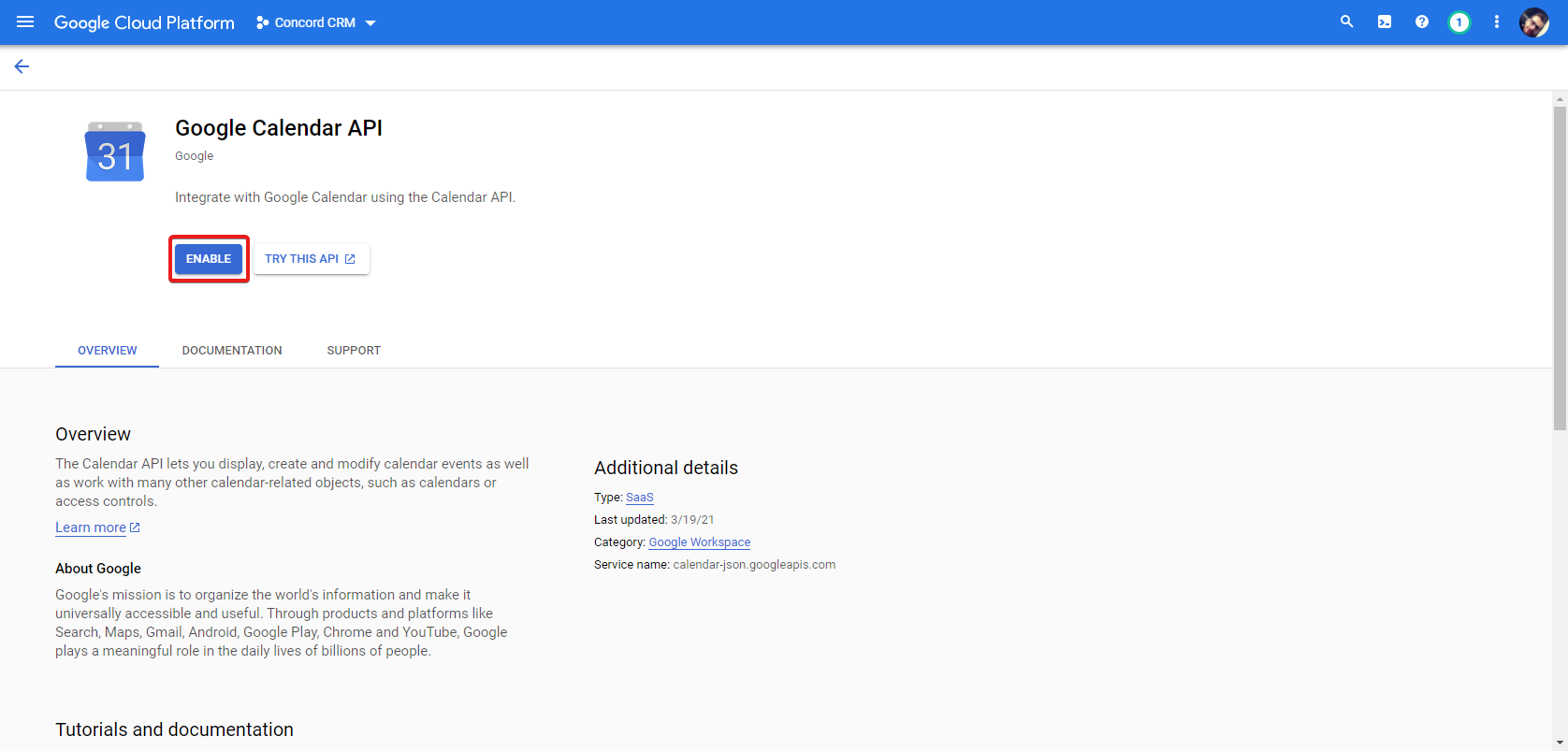
Task: Click the Google Calendar 31 logo
Action: point(115,152)
